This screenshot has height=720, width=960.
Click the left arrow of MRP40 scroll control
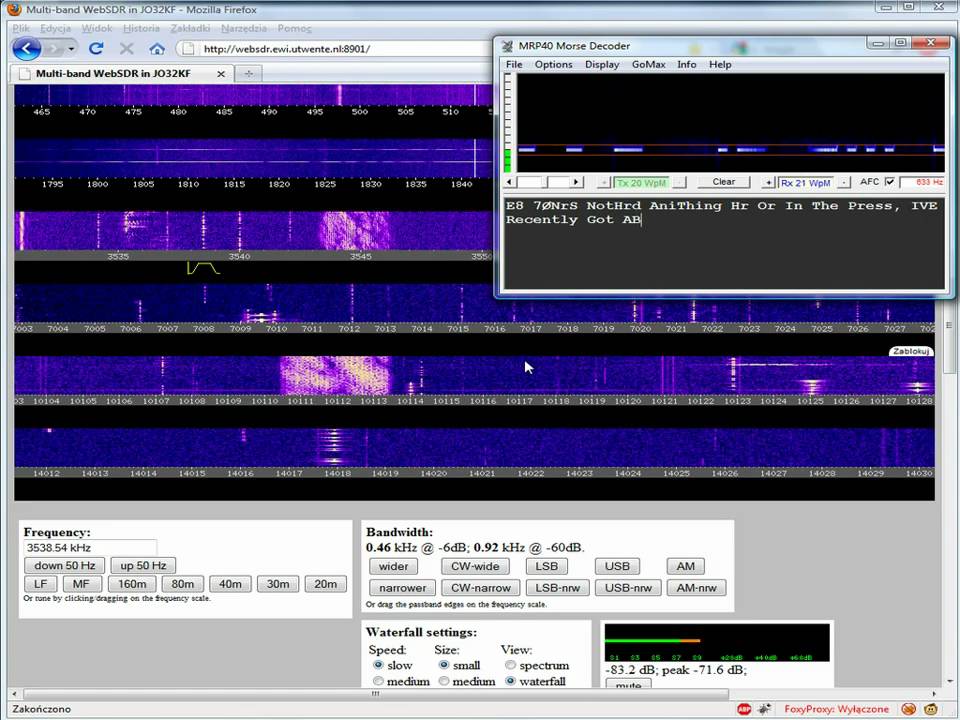pyautogui.click(x=509, y=182)
